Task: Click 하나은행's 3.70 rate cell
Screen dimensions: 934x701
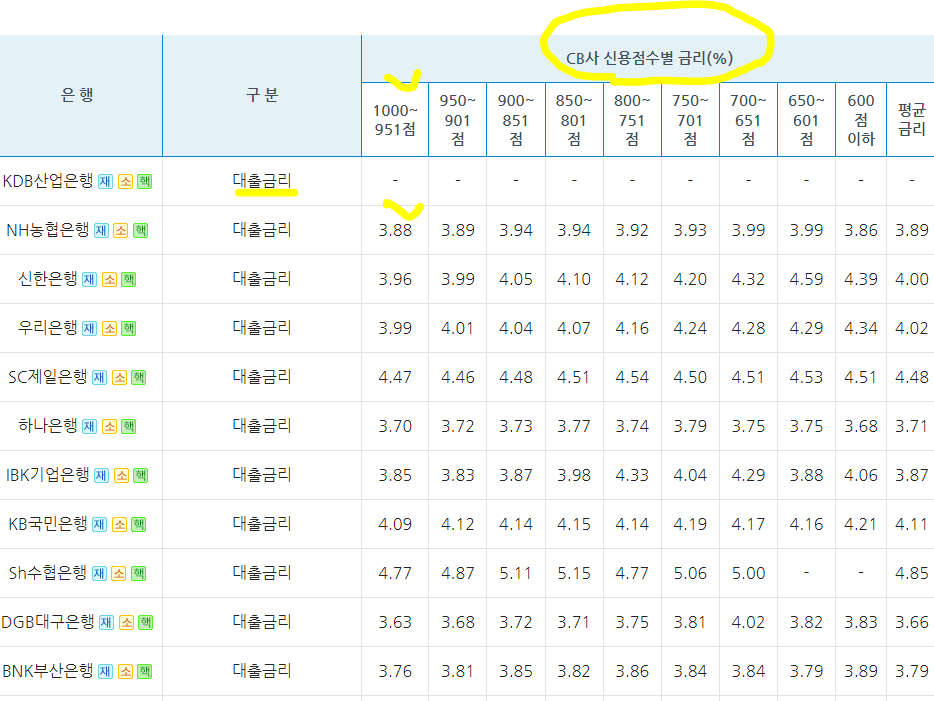Action: 395,426
